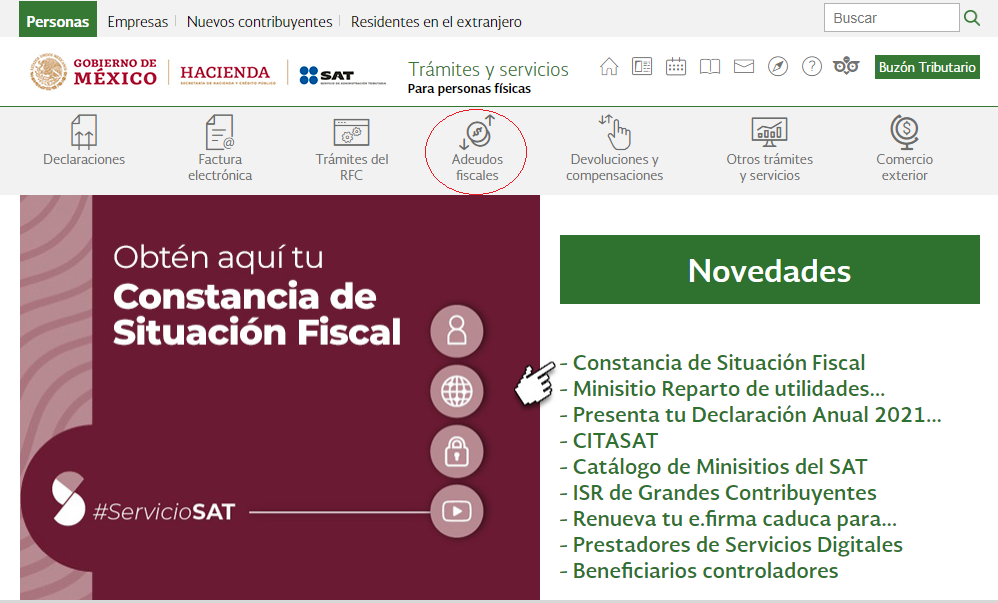Click inside the Buscar search field

click(890, 17)
